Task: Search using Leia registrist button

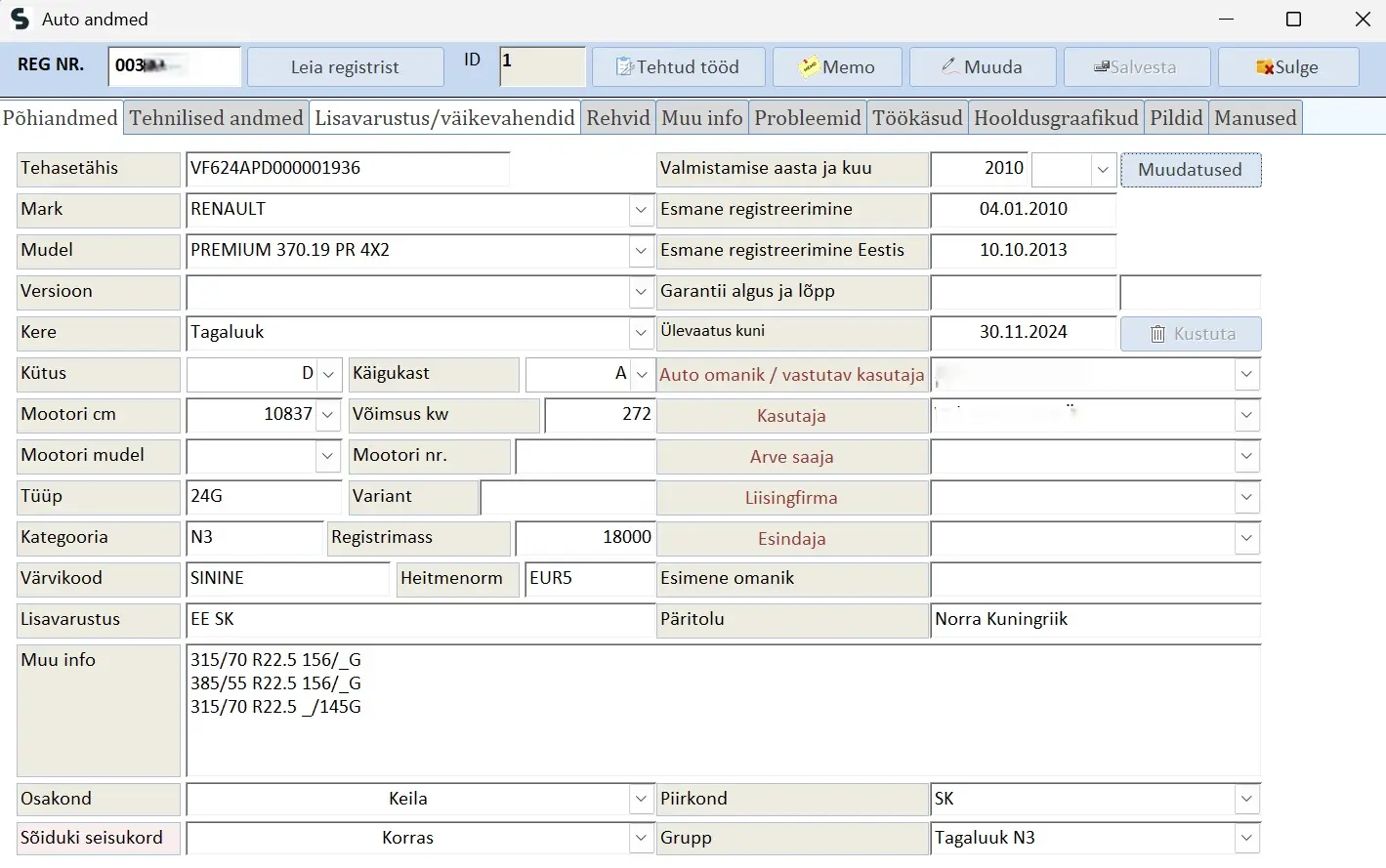Action: point(345,67)
